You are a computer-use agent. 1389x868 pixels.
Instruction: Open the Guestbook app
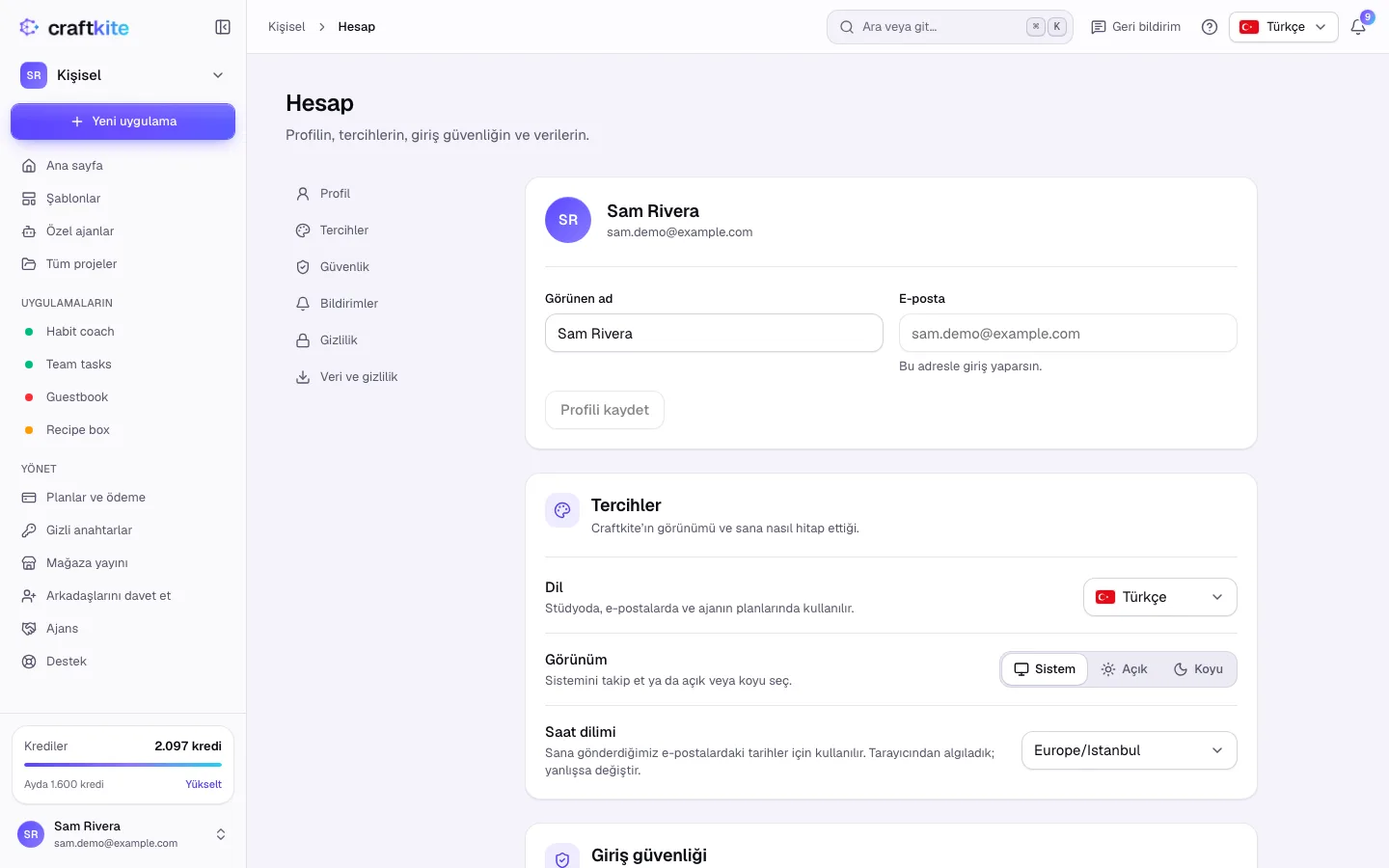click(123, 397)
